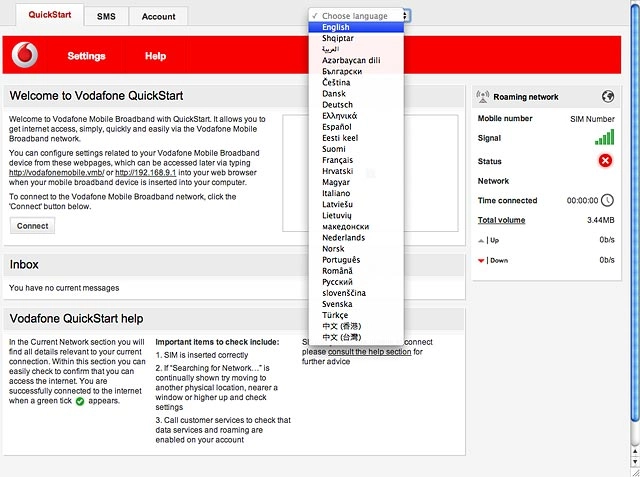
Task: Select Suomi language option
Action: (x=356, y=149)
